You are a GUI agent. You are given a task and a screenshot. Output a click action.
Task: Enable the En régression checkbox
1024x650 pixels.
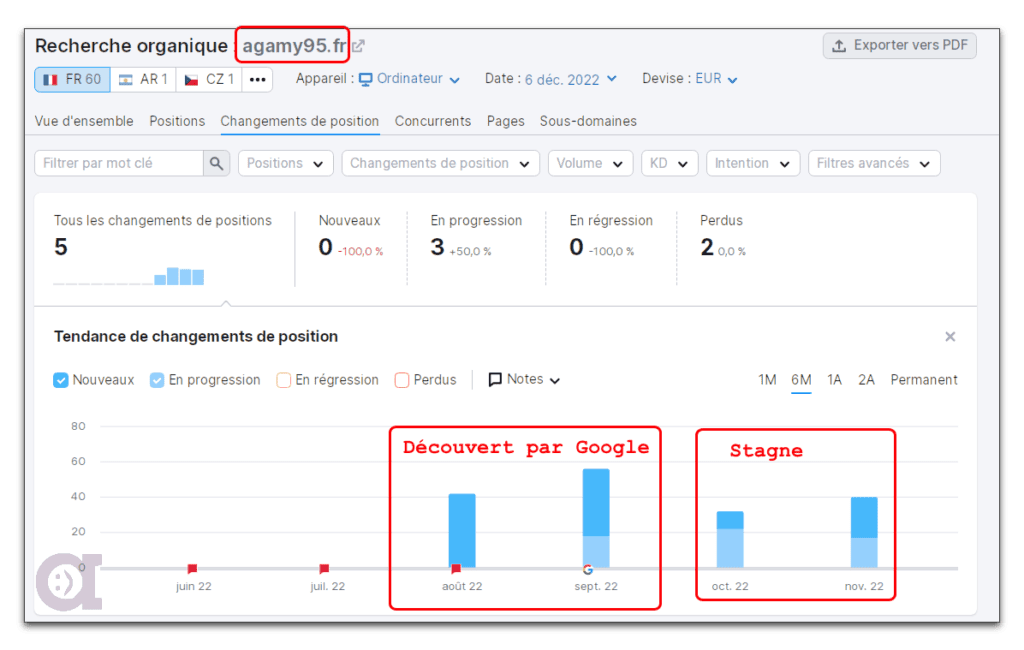(x=282, y=379)
